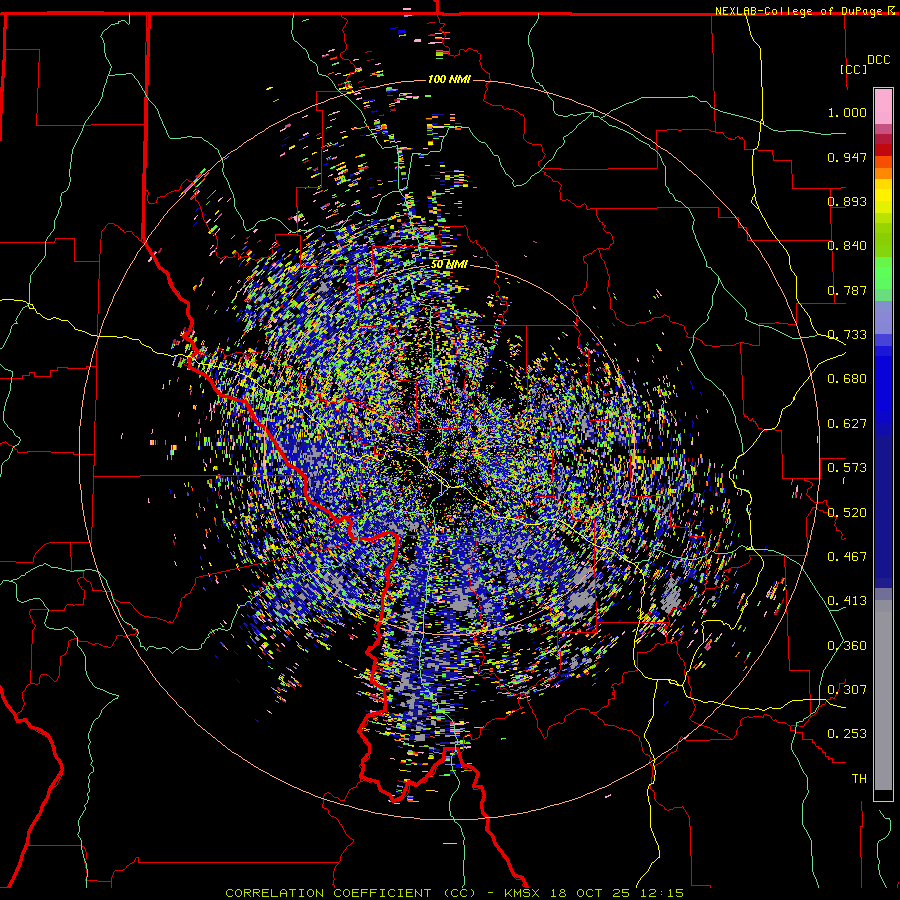Click the KMSX station identifier in the caption

coord(524,893)
